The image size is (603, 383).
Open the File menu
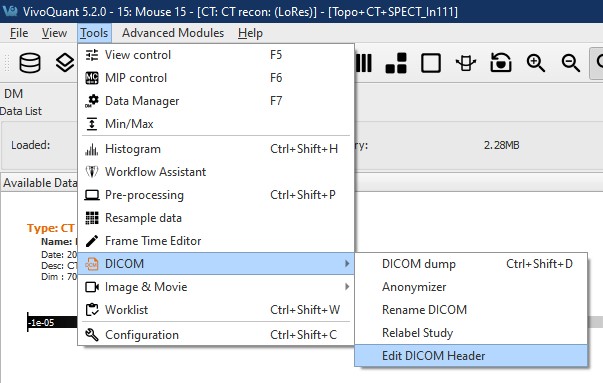click(19, 33)
